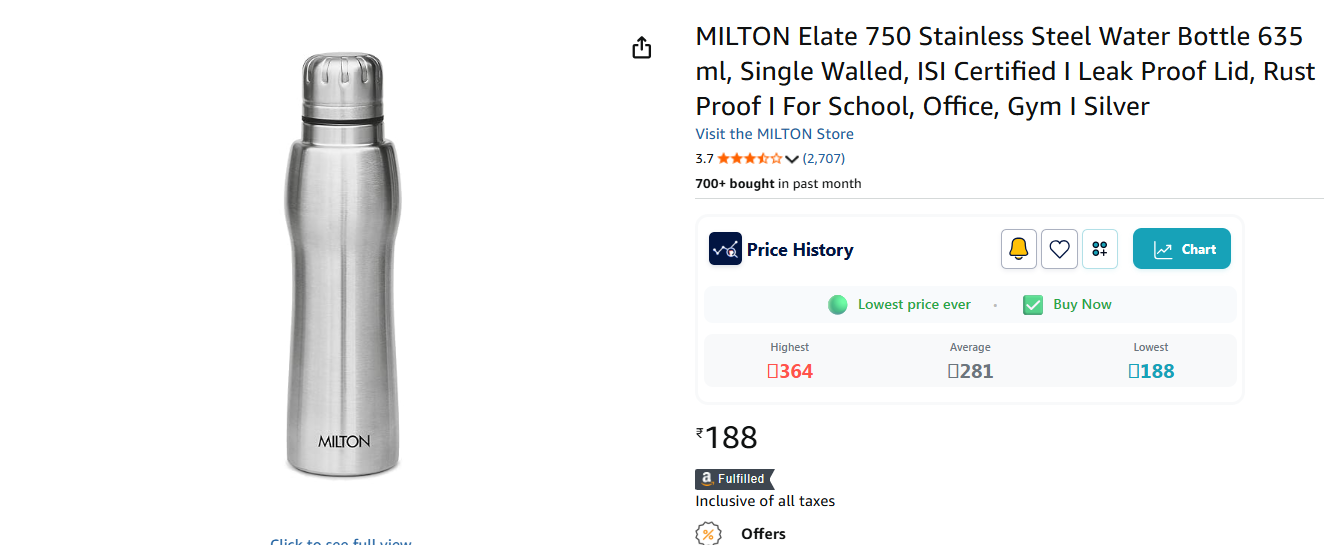Click the Average price ₹281 stat
The image size is (1337, 545).
pos(970,371)
